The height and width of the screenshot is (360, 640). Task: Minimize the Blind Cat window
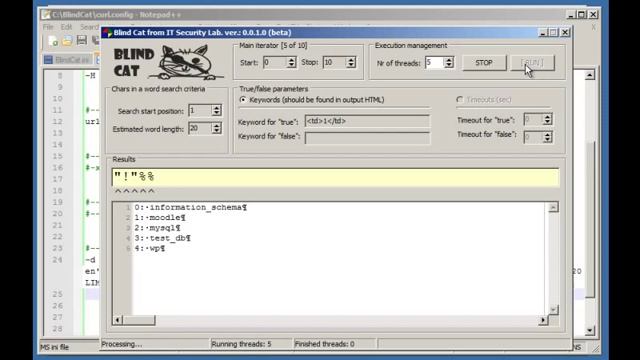point(542,32)
